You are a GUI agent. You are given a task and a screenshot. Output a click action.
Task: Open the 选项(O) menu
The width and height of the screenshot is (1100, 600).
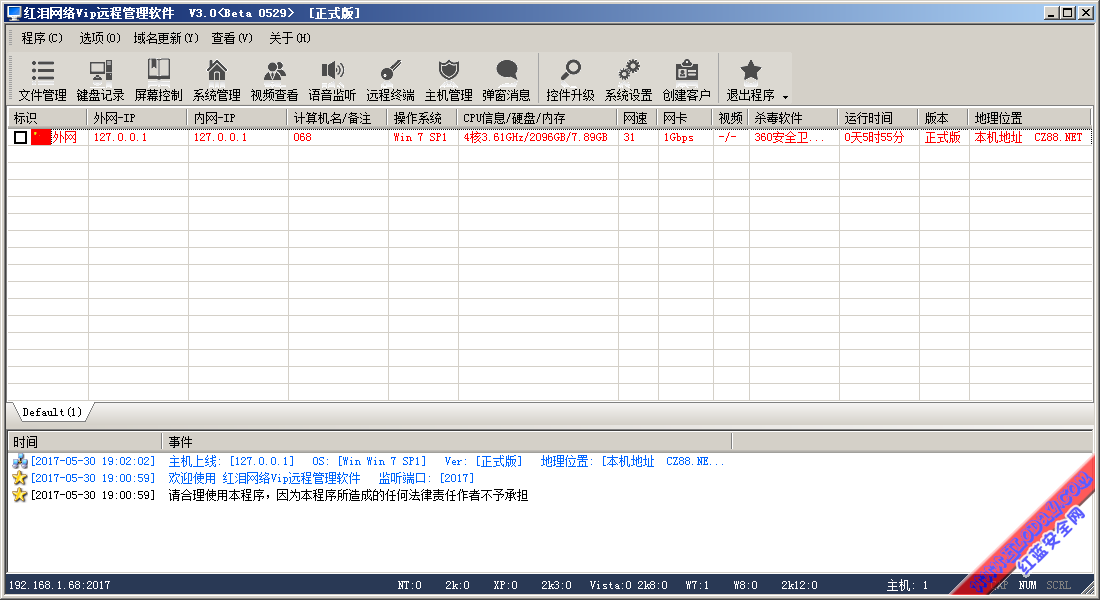click(x=100, y=38)
